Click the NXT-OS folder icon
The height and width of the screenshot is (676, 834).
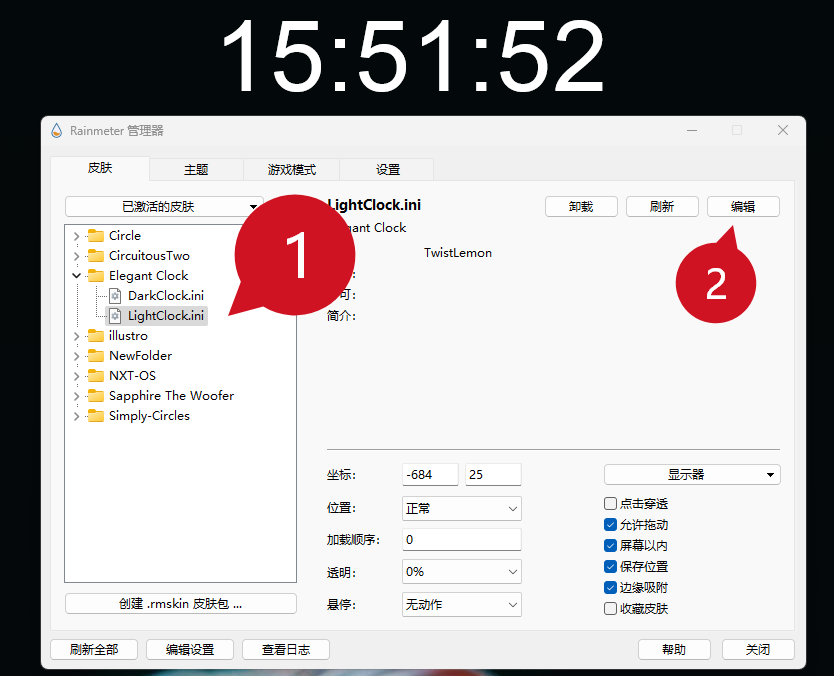[96, 375]
